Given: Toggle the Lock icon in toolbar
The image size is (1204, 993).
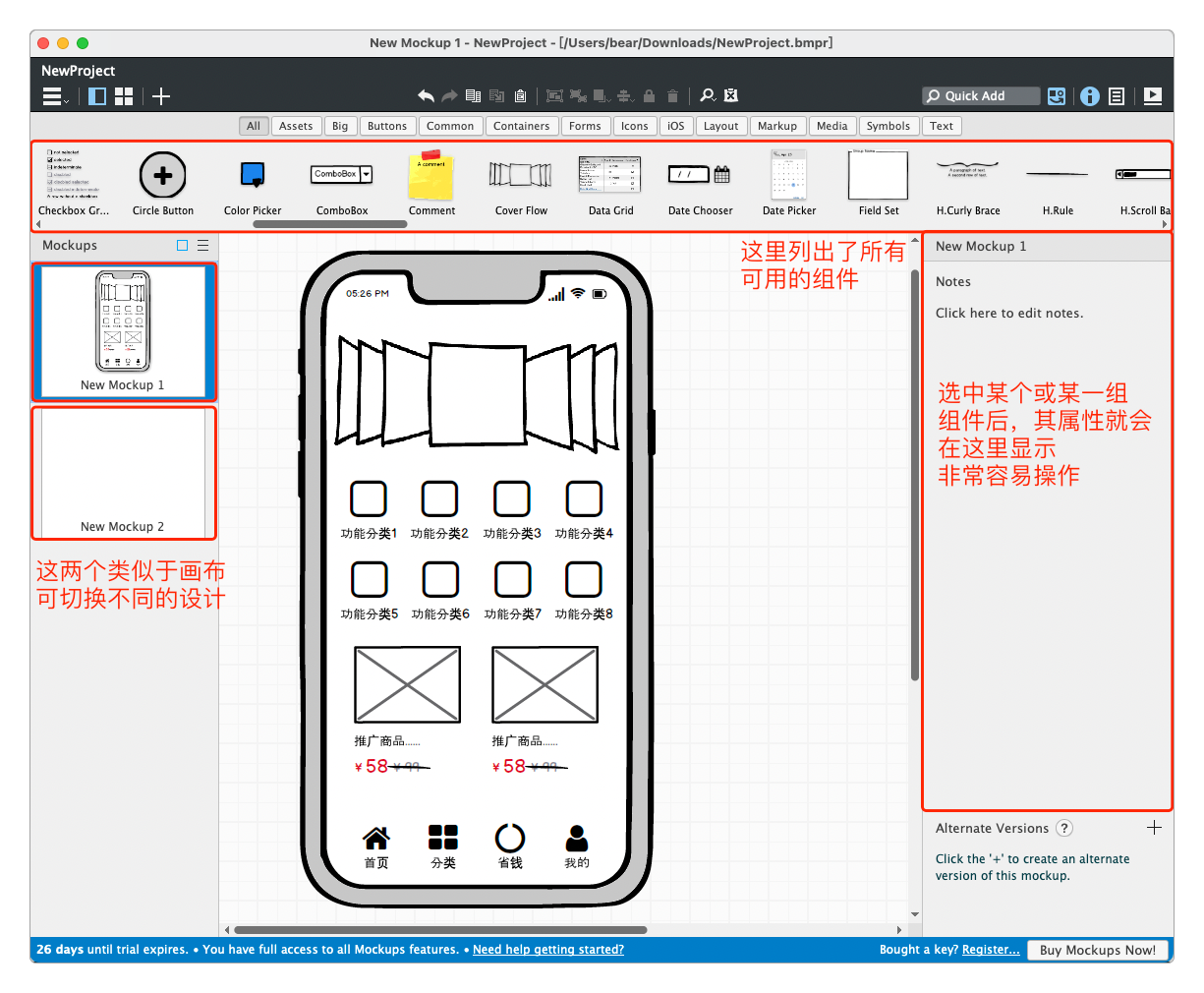Looking at the screenshot, I should tap(649, 95).
